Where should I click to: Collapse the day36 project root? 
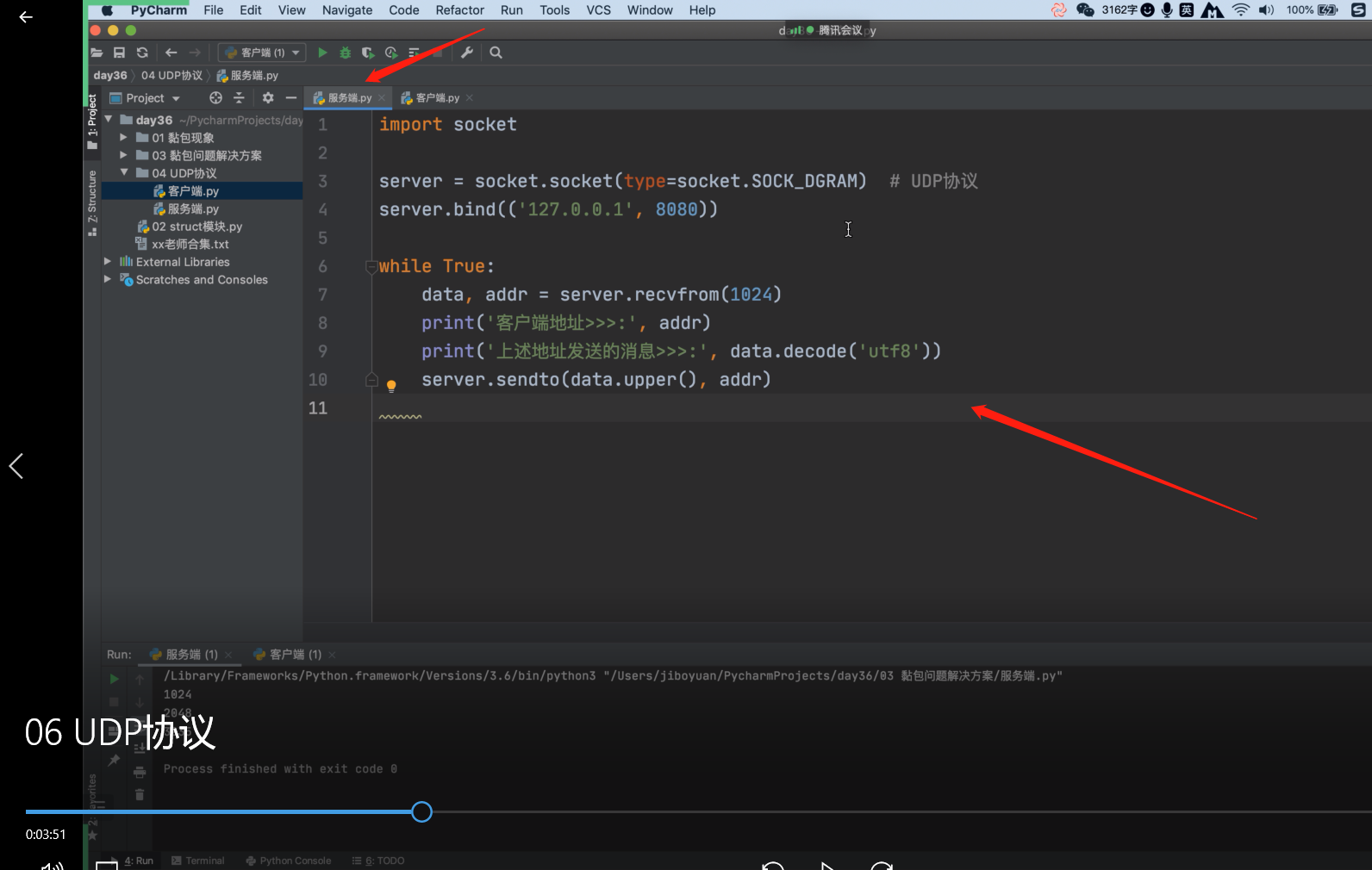109,120
